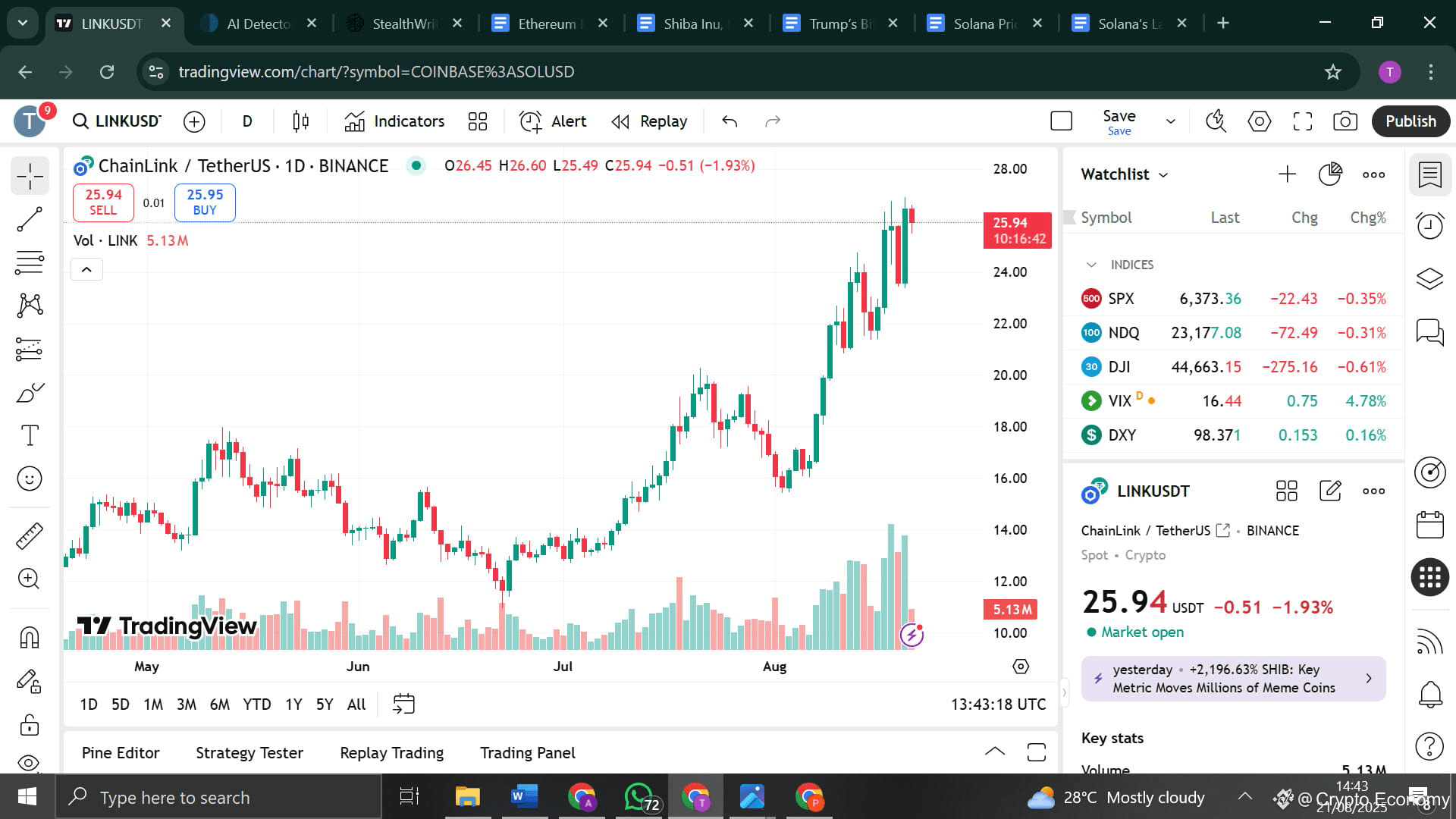Screen dimensions: 1456x819
Task: Toggle lock all drawings
Action: tap(30, 724)
